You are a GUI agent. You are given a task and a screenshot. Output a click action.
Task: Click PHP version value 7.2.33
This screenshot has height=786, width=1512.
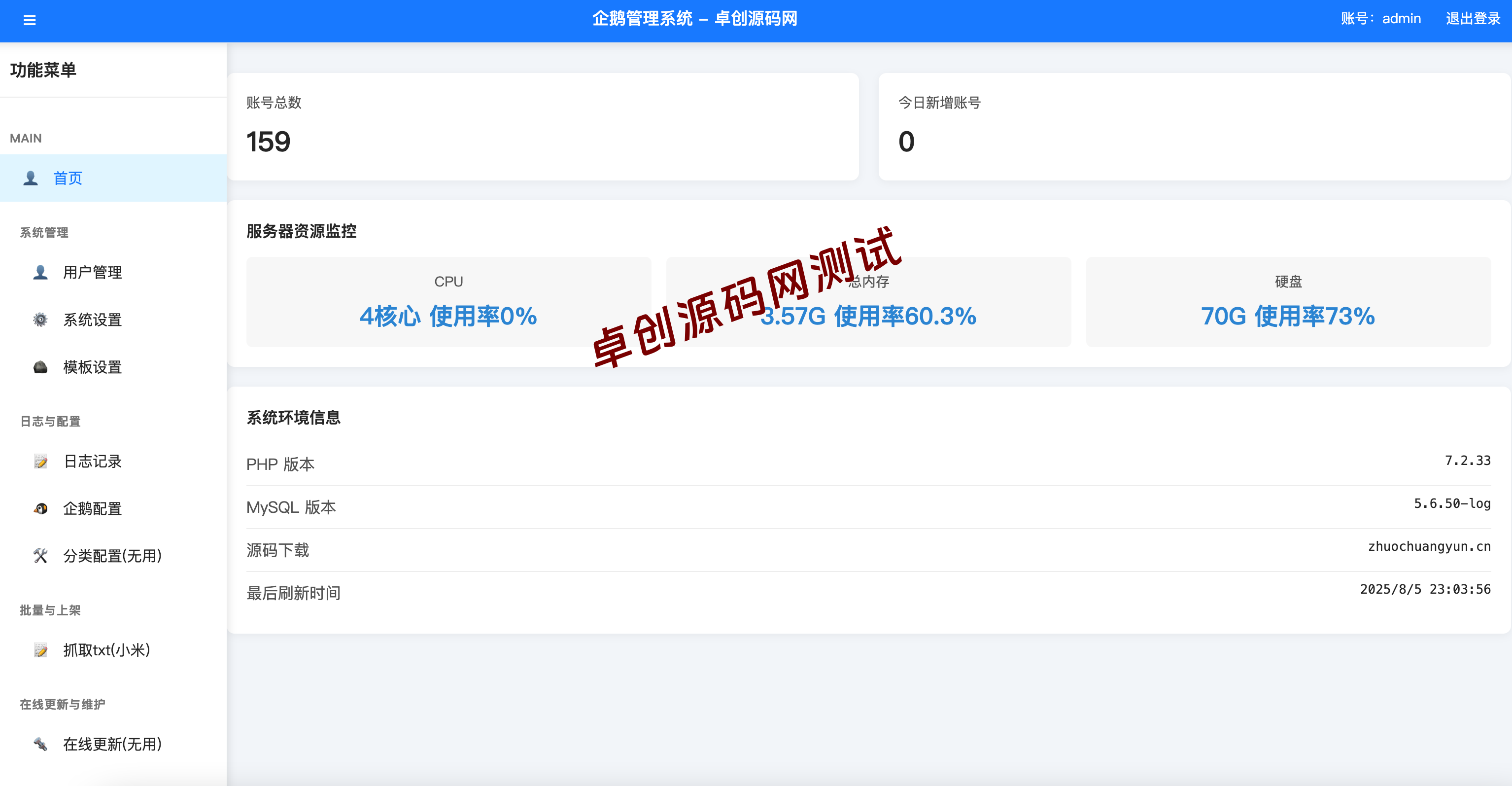(x=1467, y=461)
